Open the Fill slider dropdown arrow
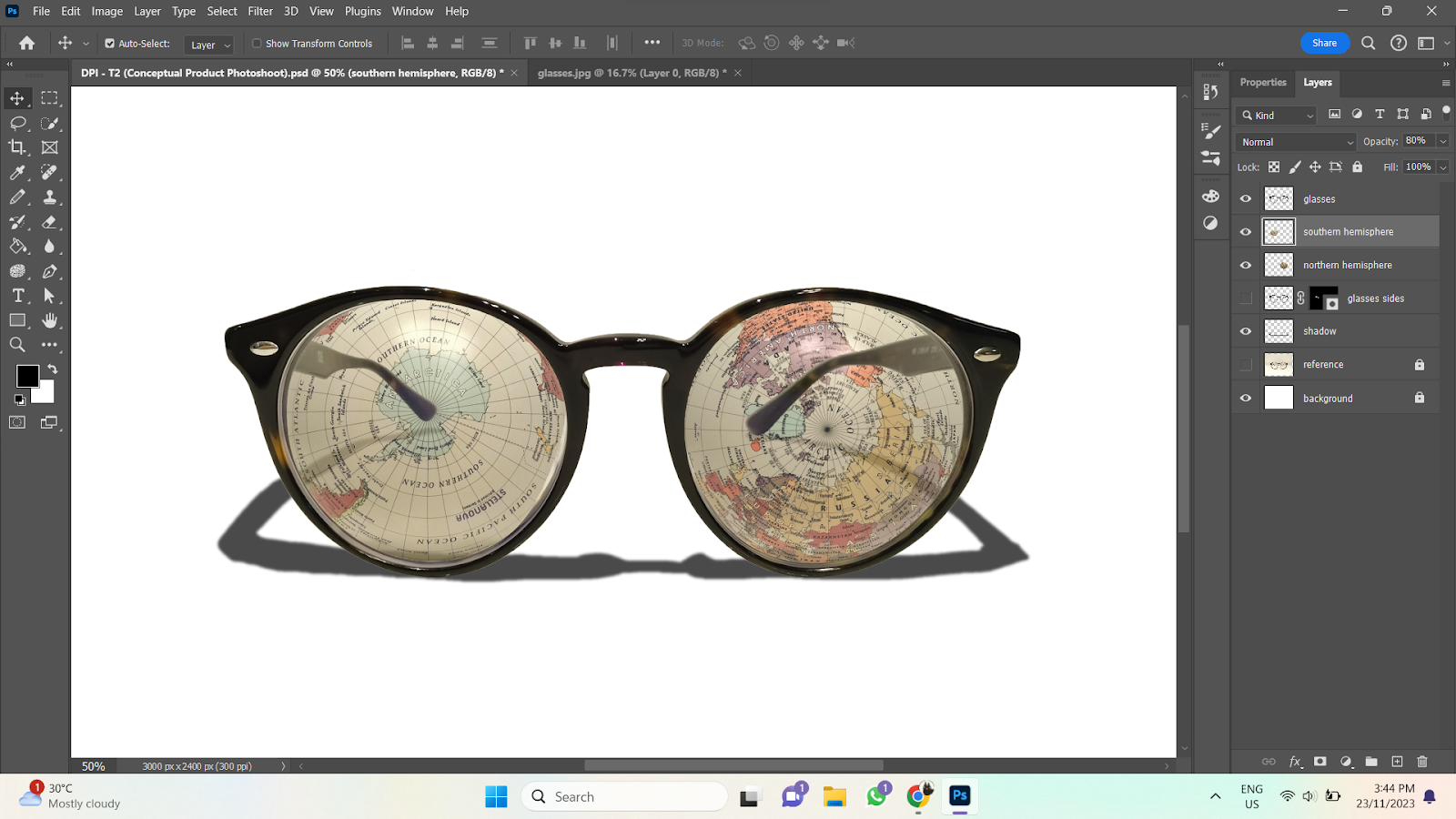Screen dimensions: 1456x819 click(x=1442, y=167)
